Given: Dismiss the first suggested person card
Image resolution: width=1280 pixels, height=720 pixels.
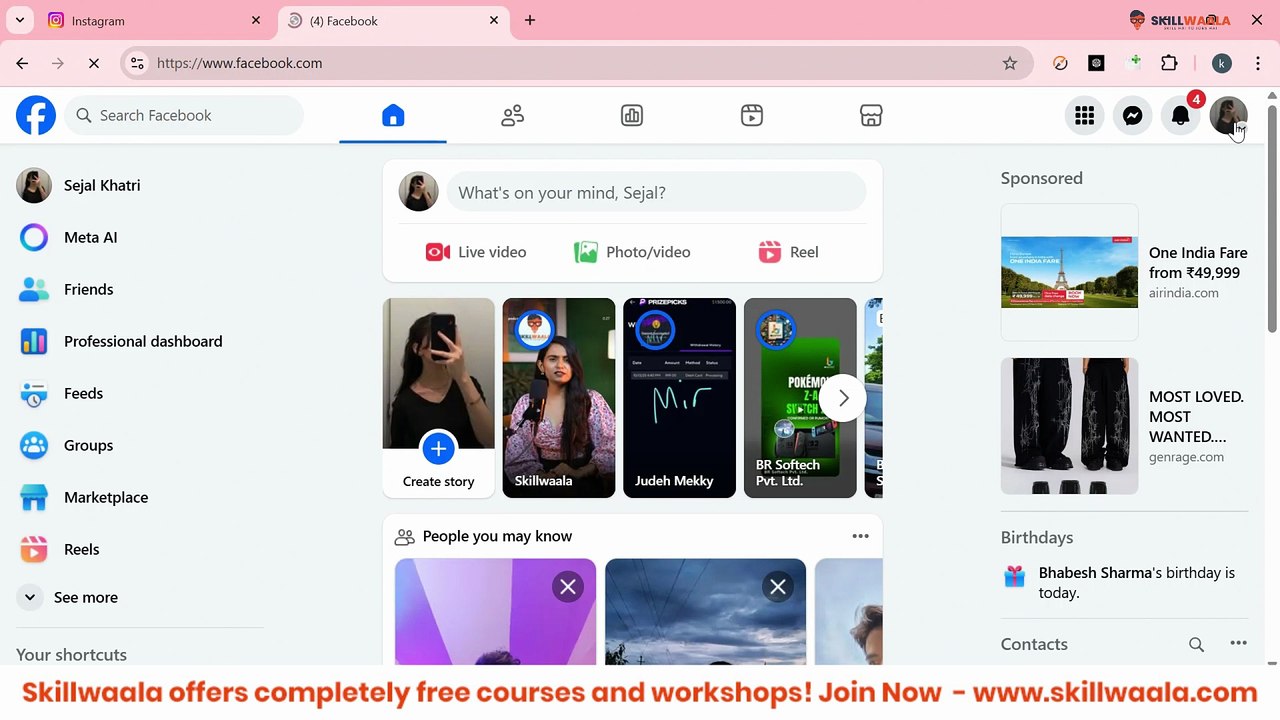Looking at the screenshot, I should [x=568, y=587].
